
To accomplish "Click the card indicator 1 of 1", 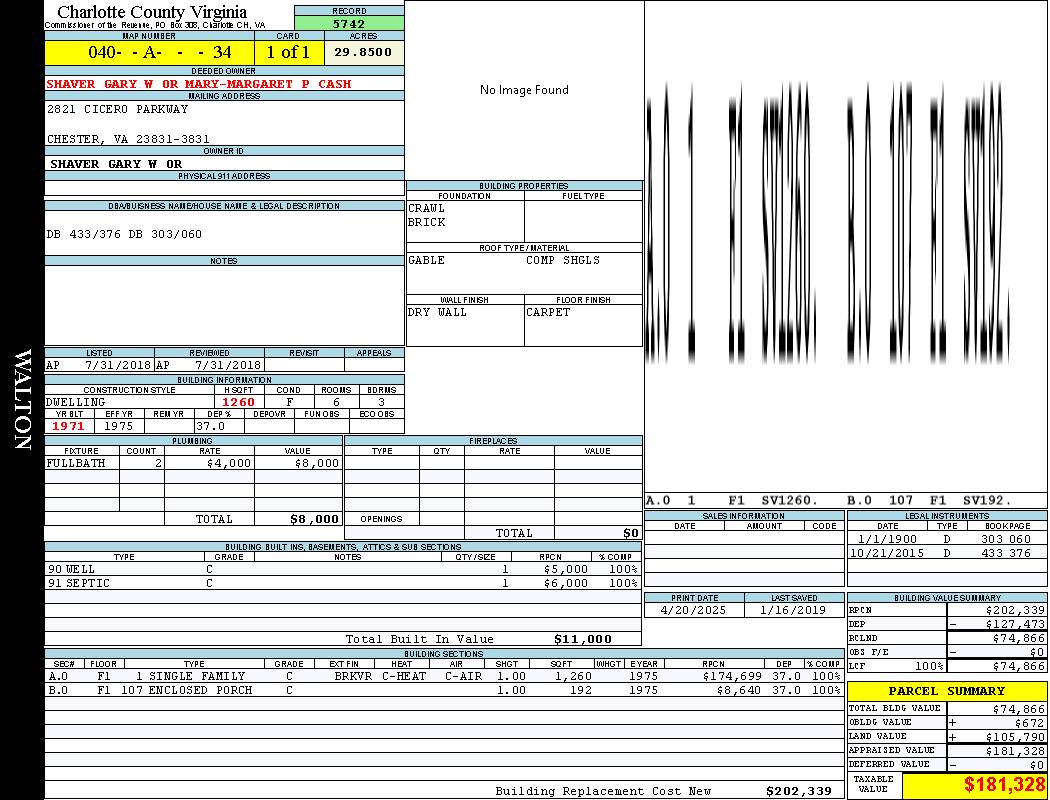I will pyautogui.click(x=288, y=52).
